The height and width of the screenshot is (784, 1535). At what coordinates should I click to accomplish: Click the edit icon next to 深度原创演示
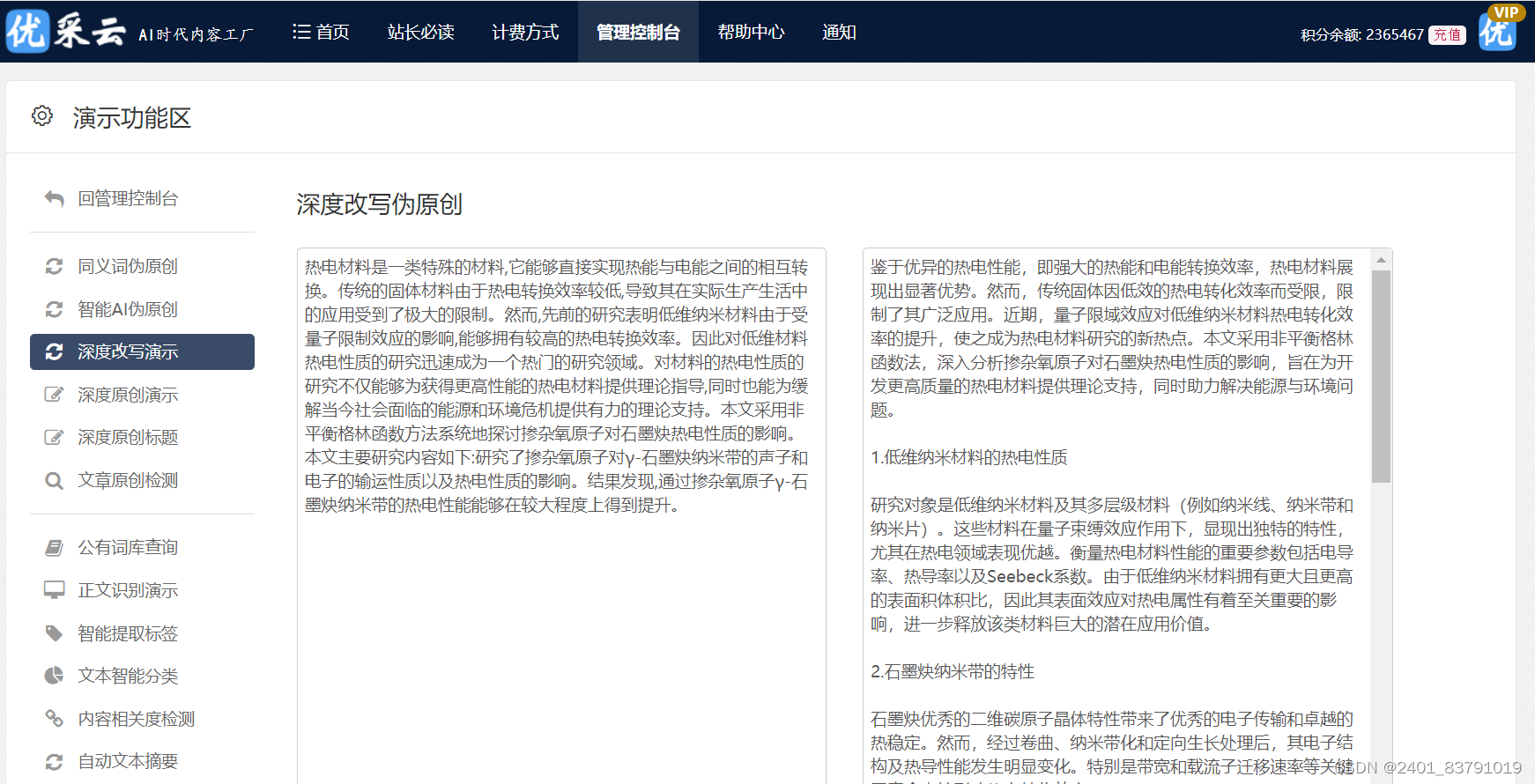[x=55, y=395]
